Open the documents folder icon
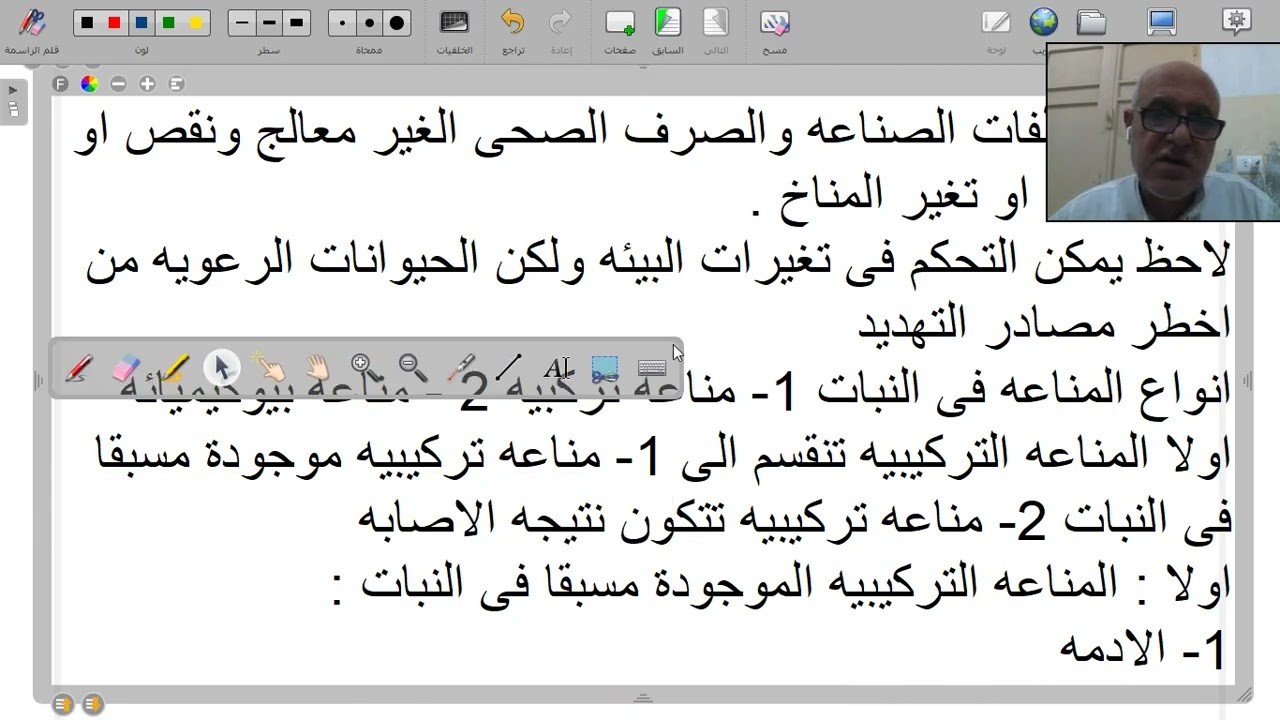1280x720 pixels. [1091, 22]
